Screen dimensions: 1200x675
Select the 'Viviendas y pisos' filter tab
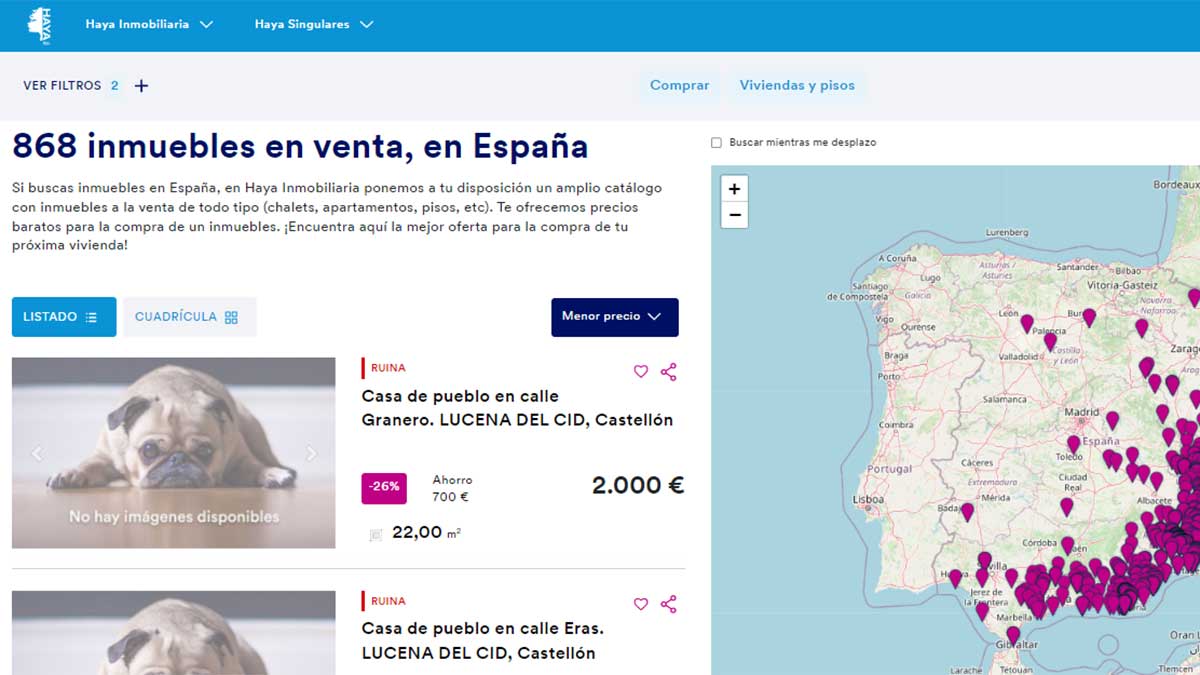click(x=797, y=86)
